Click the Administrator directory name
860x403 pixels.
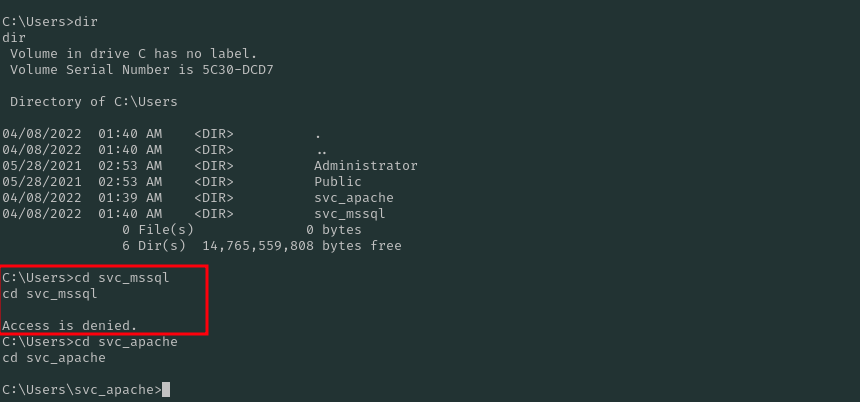click(365, 166)
